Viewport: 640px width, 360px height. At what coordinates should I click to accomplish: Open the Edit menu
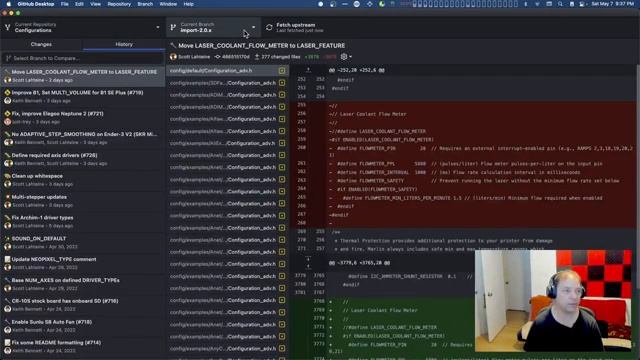coord(79,4)
